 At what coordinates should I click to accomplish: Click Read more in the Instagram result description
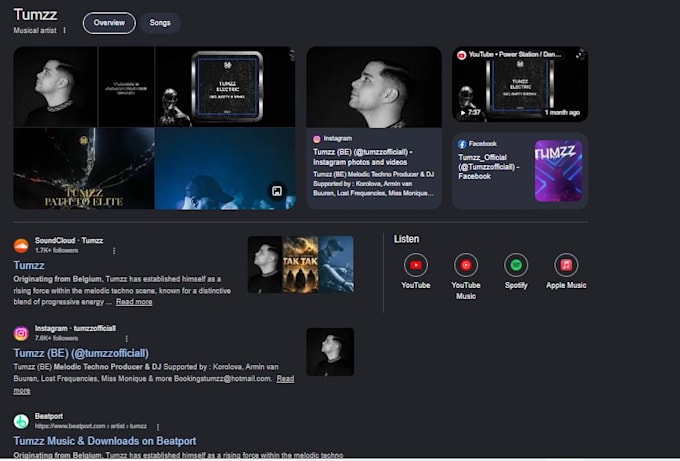[x=285, y=379]
